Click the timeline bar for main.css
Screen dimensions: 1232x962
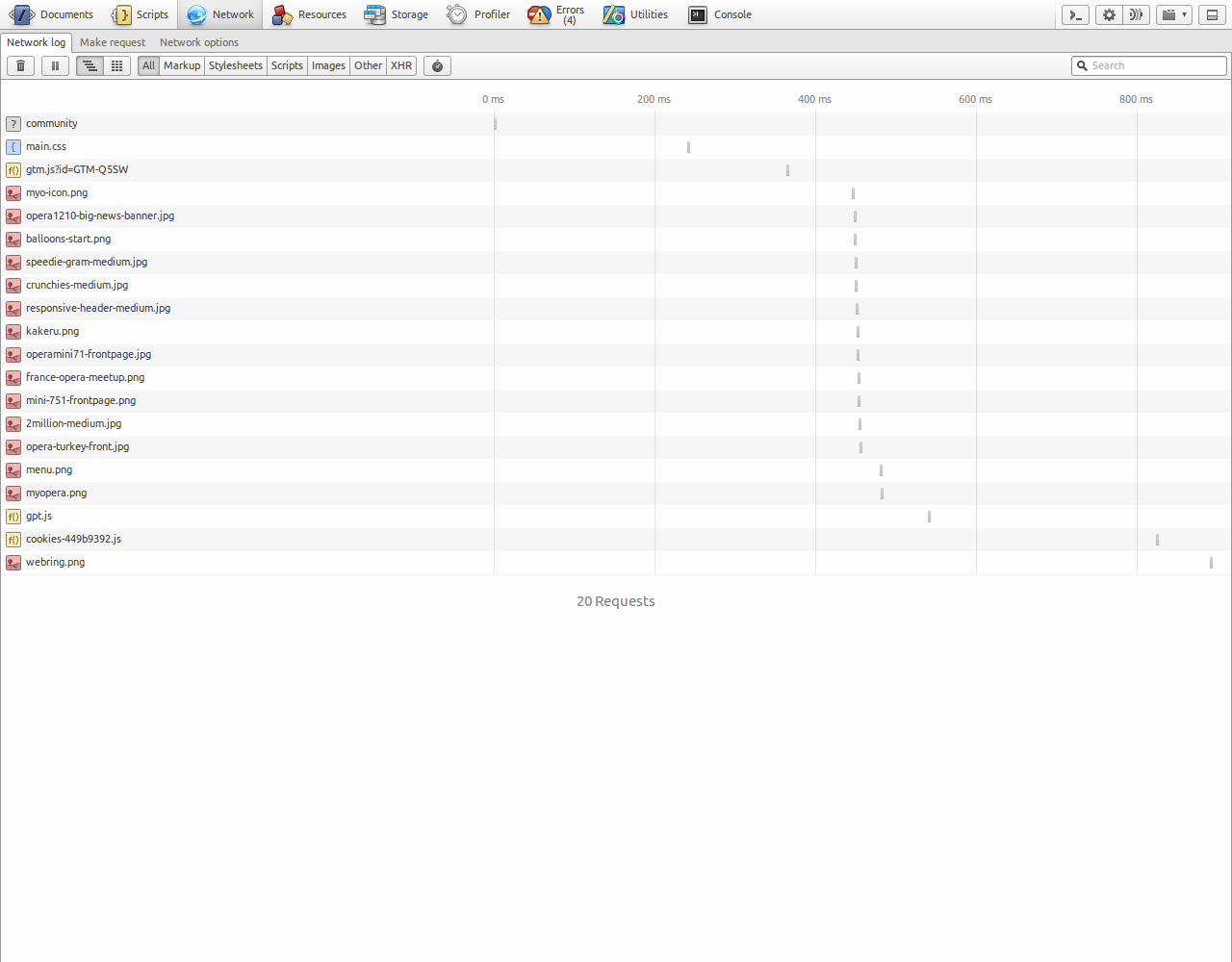pos(688,147)
